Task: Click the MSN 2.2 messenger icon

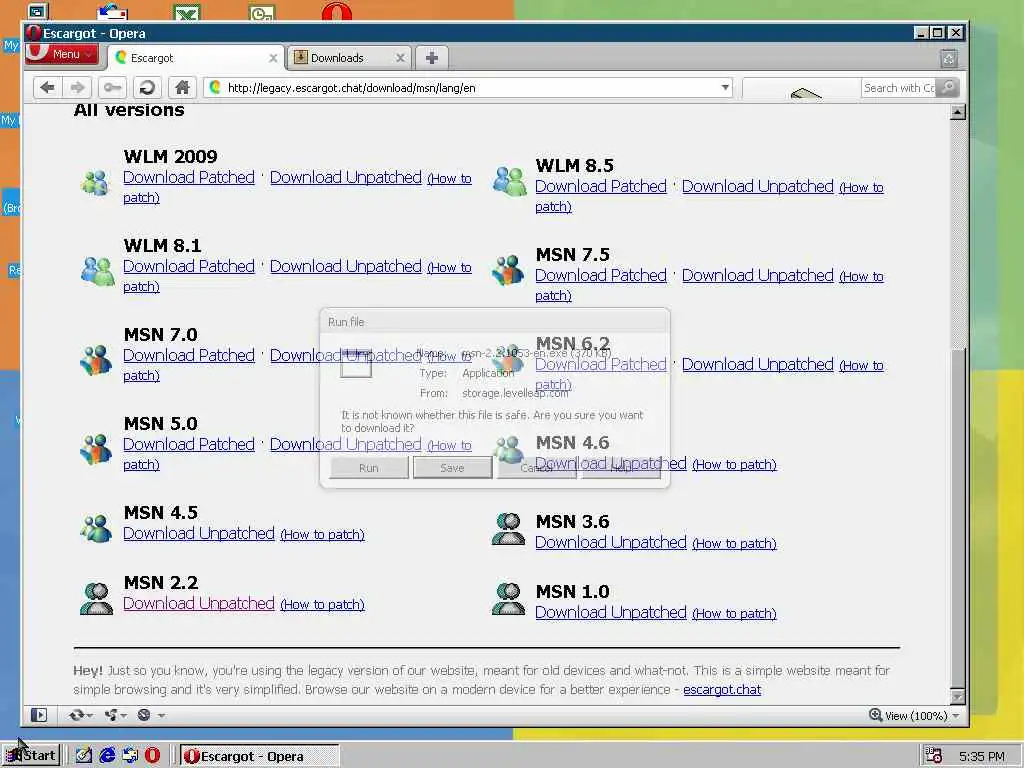Action: (x=96, y=599)
